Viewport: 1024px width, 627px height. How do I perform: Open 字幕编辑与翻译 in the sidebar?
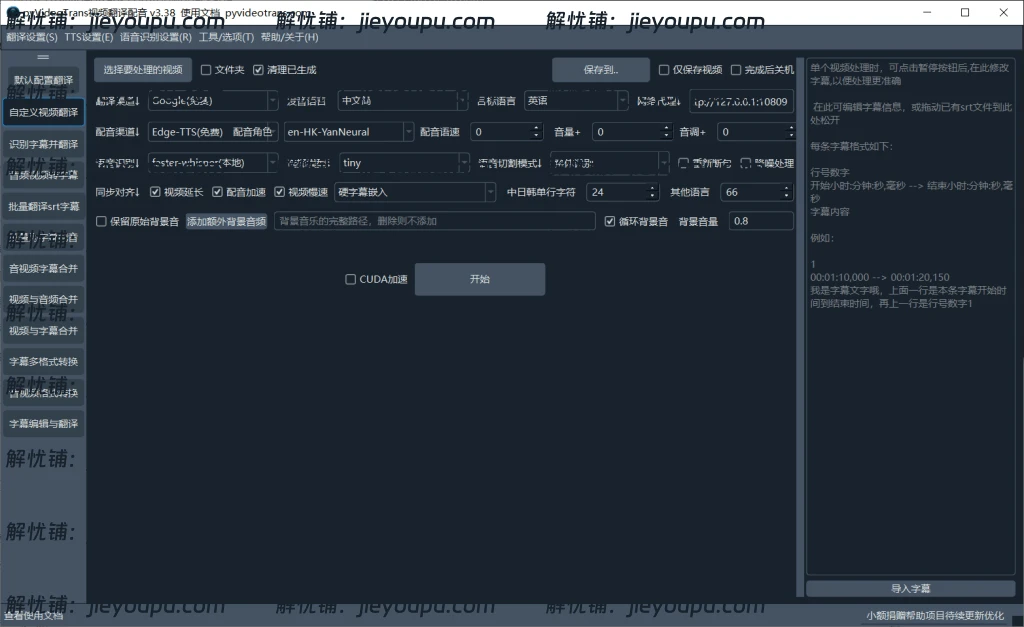point(43,424)
